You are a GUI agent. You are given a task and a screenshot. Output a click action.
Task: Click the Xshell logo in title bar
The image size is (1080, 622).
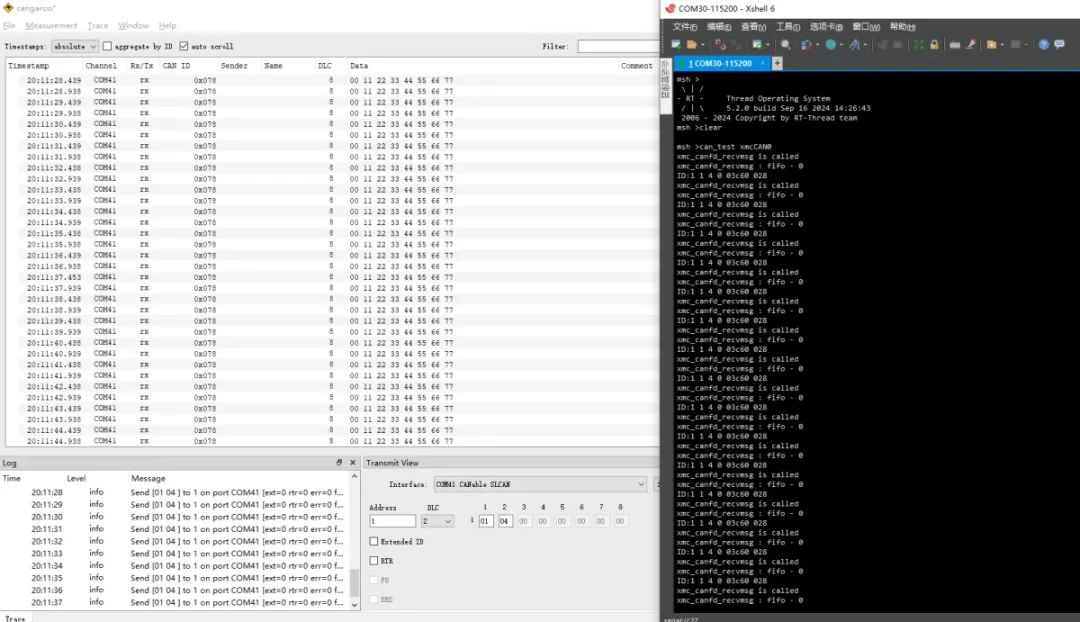coord(669,8)
